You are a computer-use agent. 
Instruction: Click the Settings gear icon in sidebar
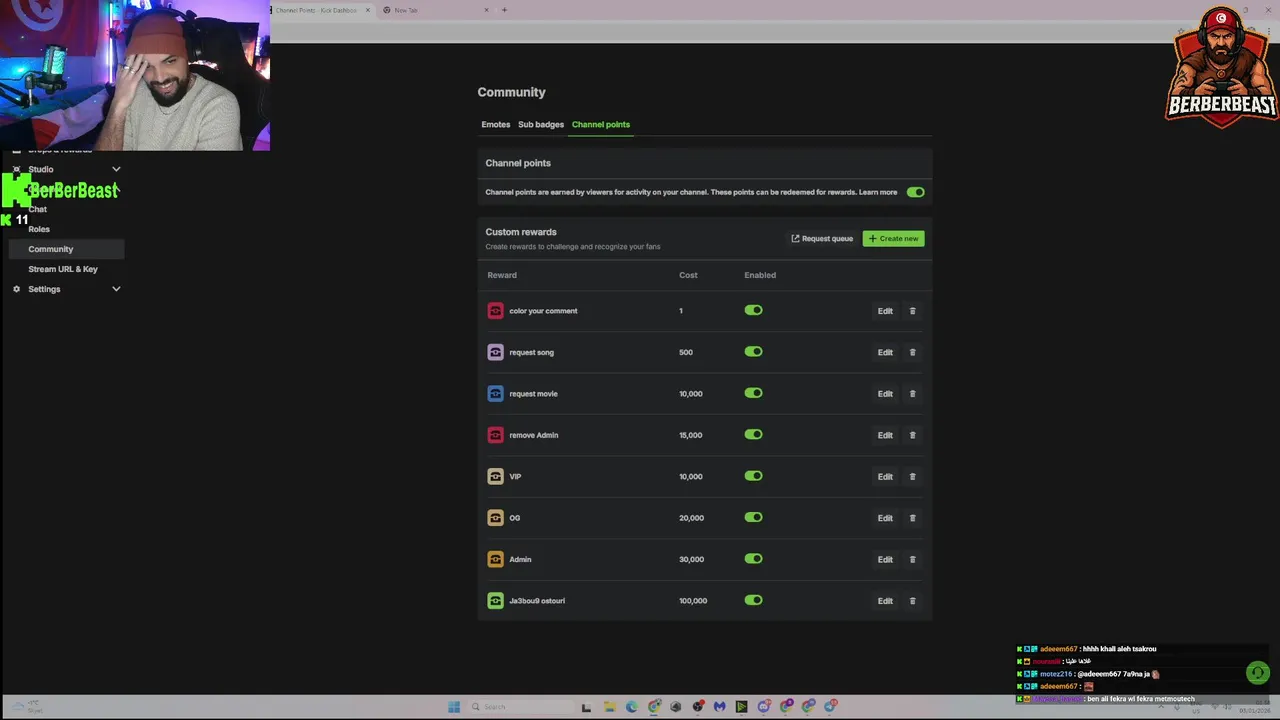coord(16,289)
